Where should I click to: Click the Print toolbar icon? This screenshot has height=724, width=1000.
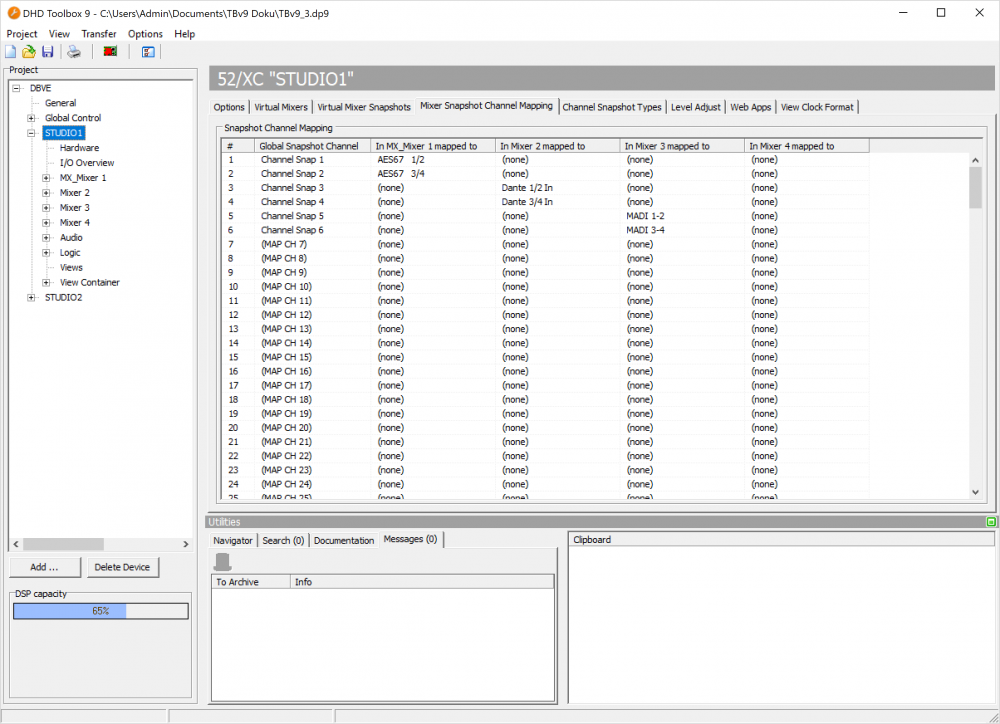pos(74,52)
